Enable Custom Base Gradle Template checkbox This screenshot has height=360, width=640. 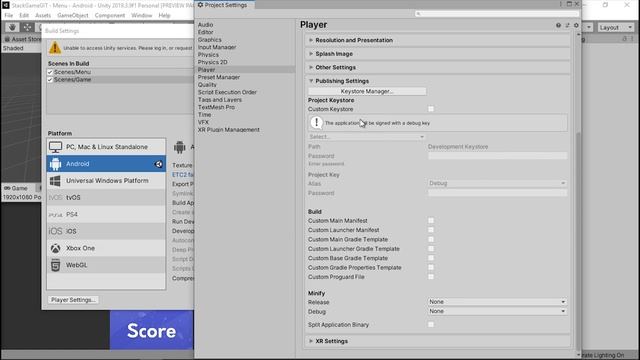tap(431, 258)
